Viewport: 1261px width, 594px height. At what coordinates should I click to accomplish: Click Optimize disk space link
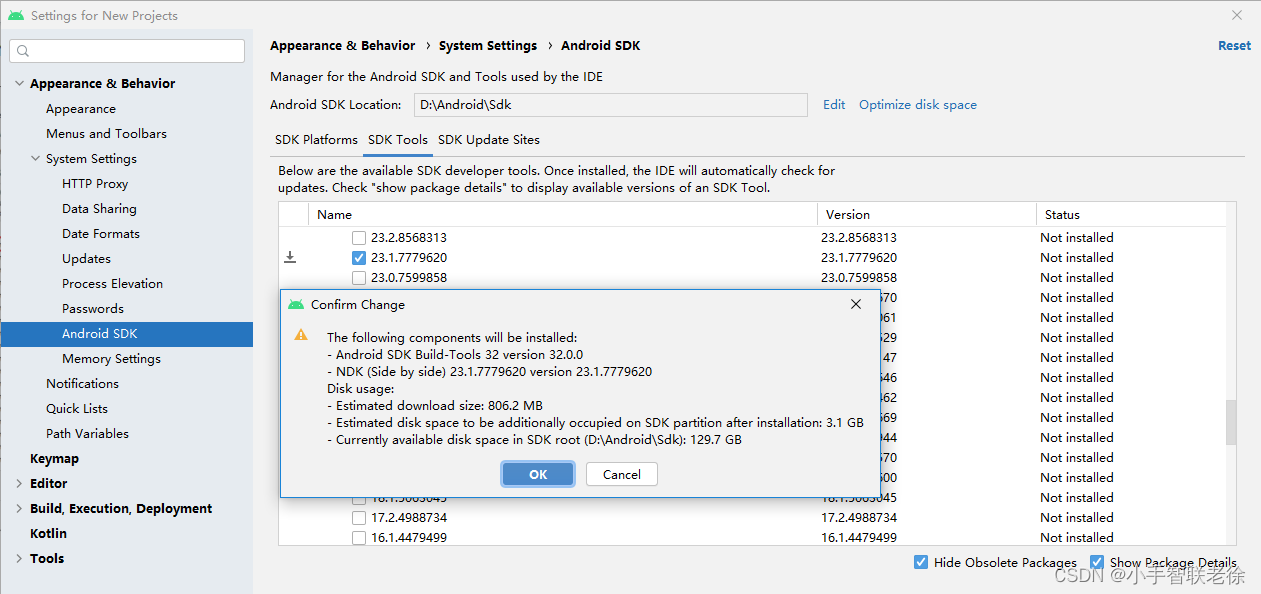click(x=918, y=104)
